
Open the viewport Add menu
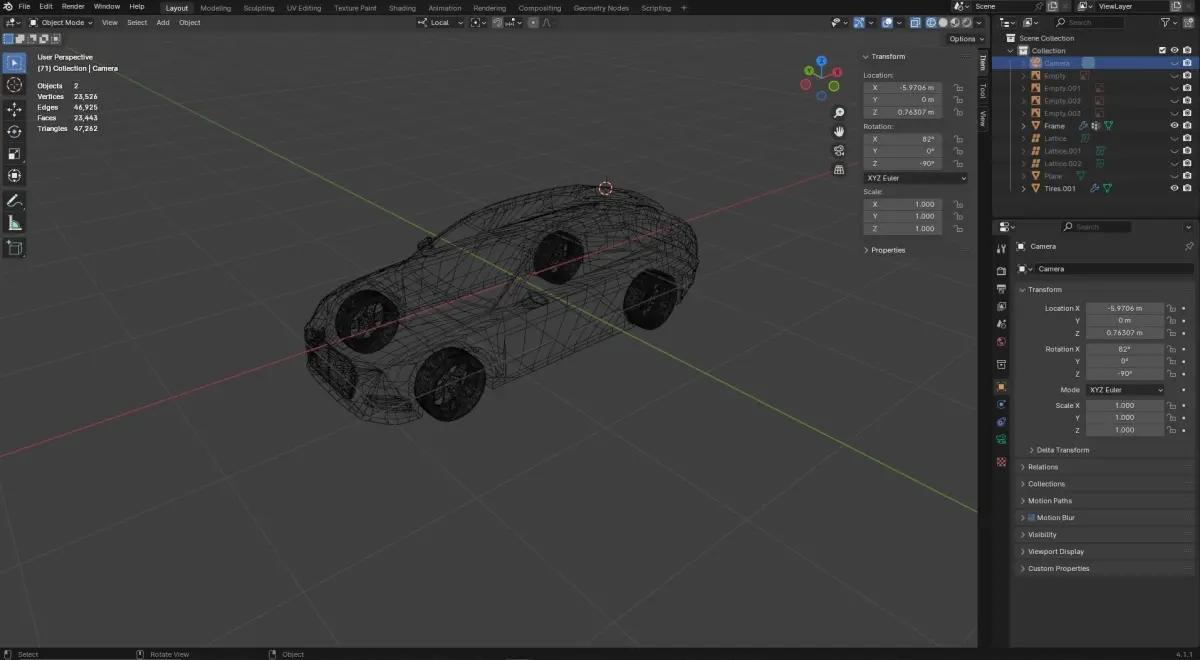coord(162,22)
